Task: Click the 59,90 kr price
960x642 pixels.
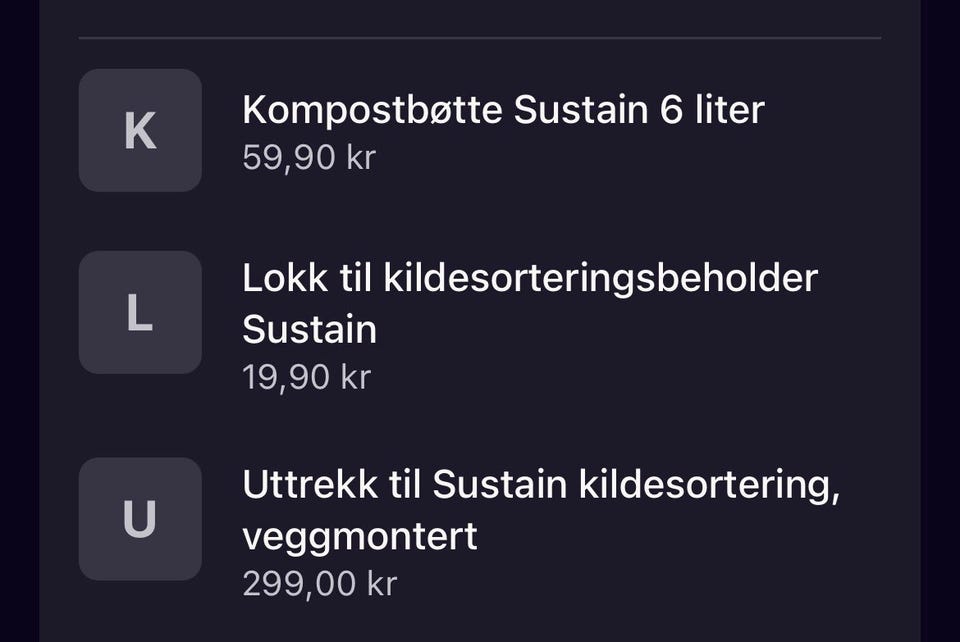Action: (308, 158)
